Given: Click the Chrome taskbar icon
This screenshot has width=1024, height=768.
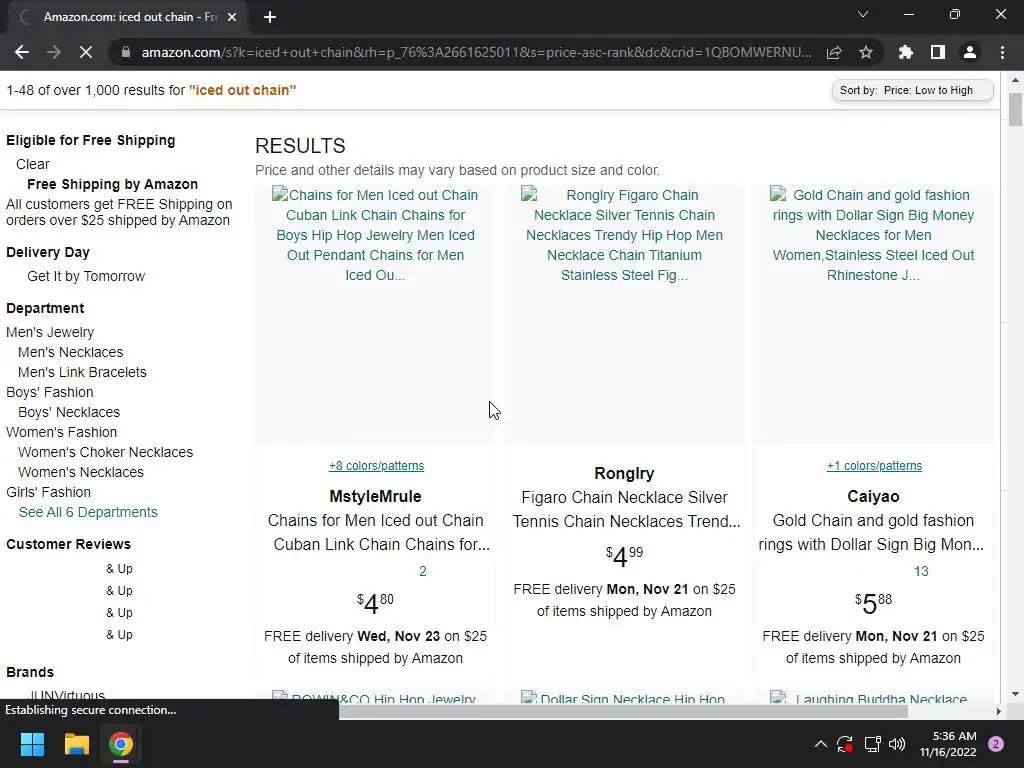Looking at the screenshot, I should tap(121, 744).
